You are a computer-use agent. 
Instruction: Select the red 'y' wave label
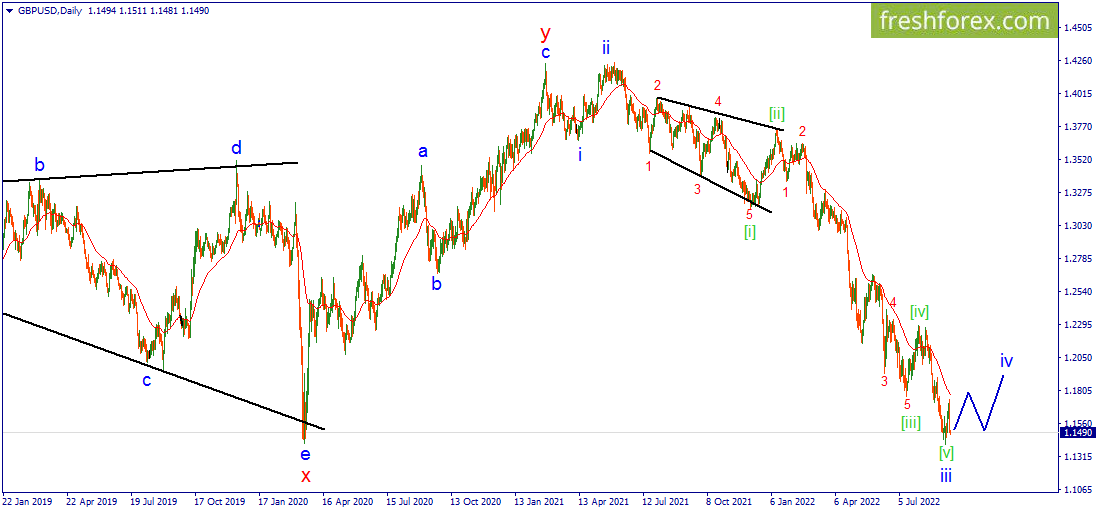pos(545,32)
